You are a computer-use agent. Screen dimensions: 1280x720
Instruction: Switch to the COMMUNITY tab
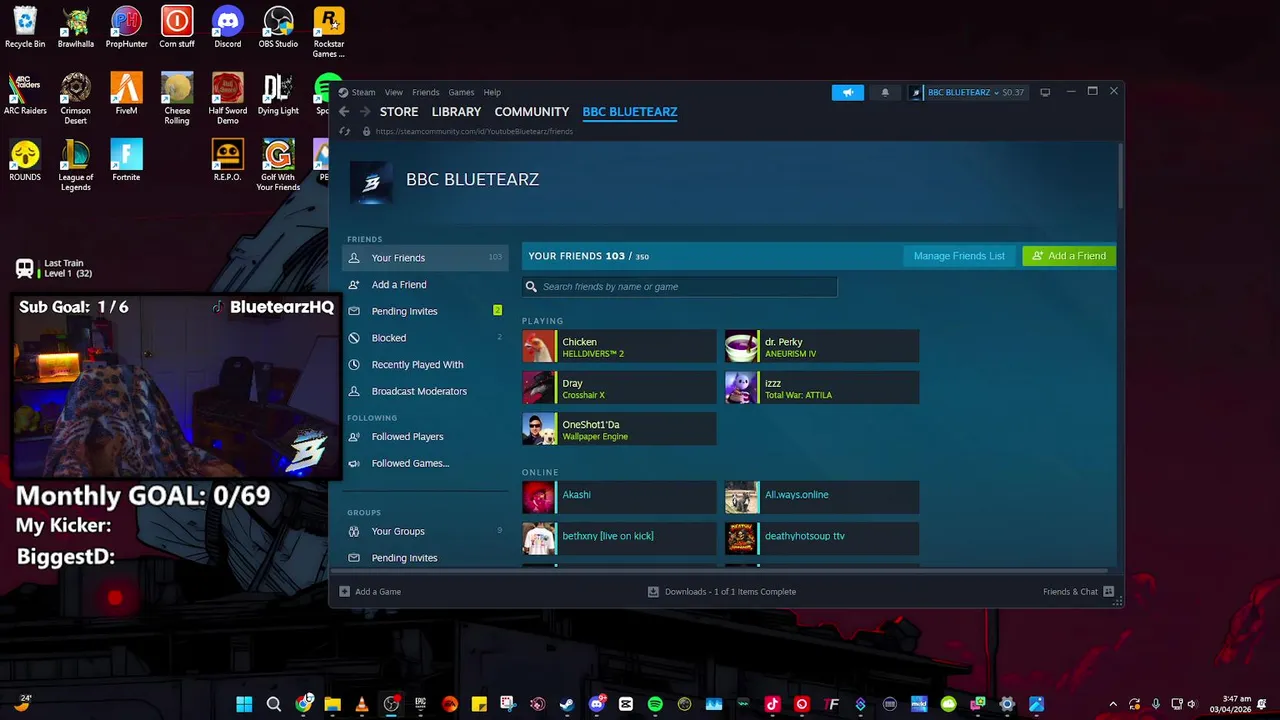click(x=531, y=112)
